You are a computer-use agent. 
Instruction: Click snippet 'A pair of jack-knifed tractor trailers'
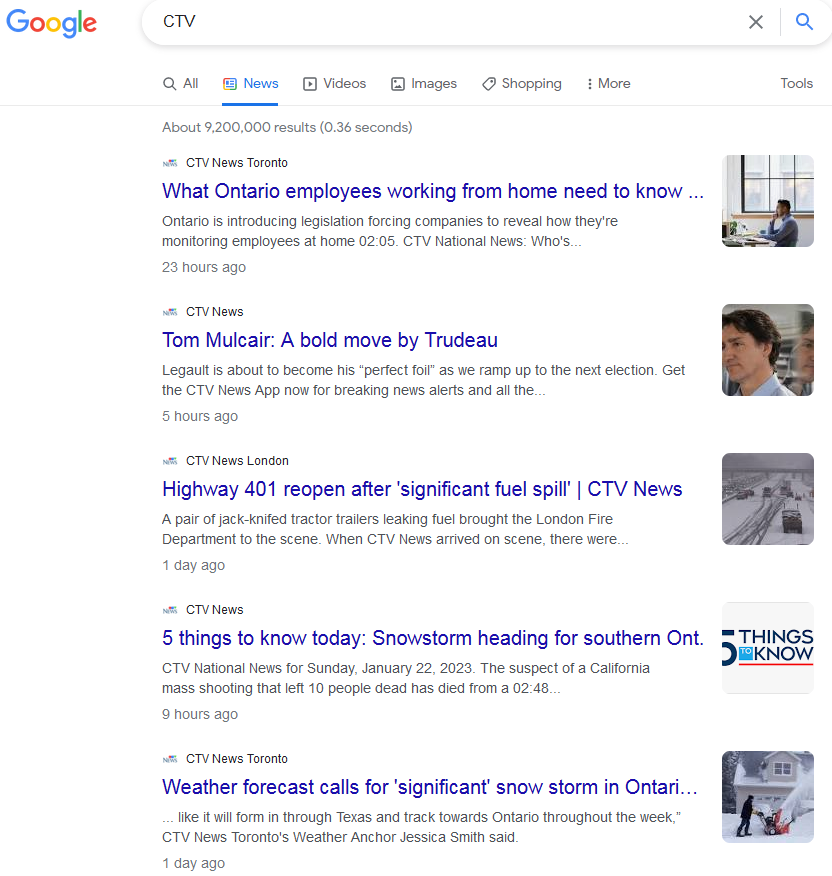click(395, 530)
